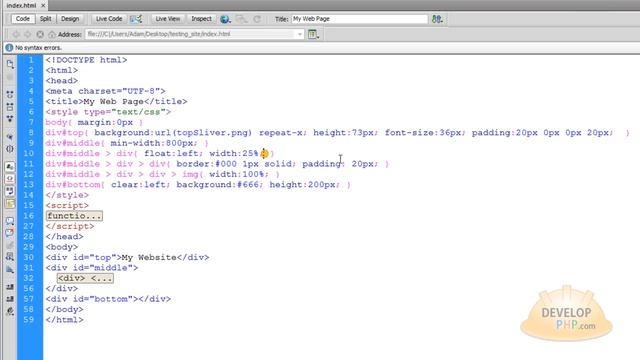Toggle Live View button
The image size is (640, 360).
point(168,19)
